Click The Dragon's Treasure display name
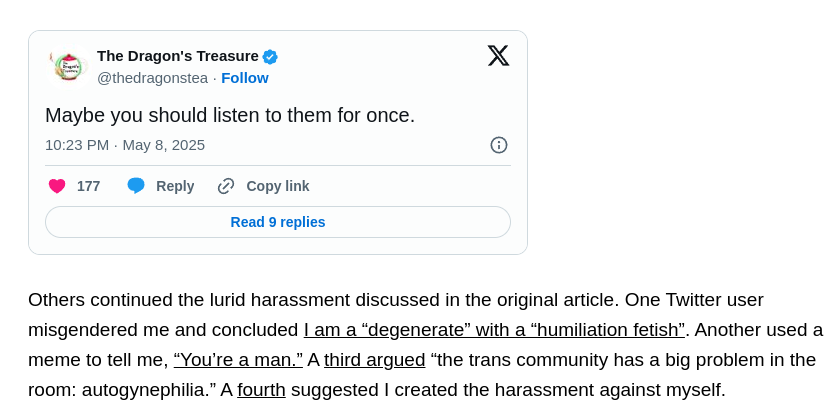837x413 pixels. pos(178,56)
